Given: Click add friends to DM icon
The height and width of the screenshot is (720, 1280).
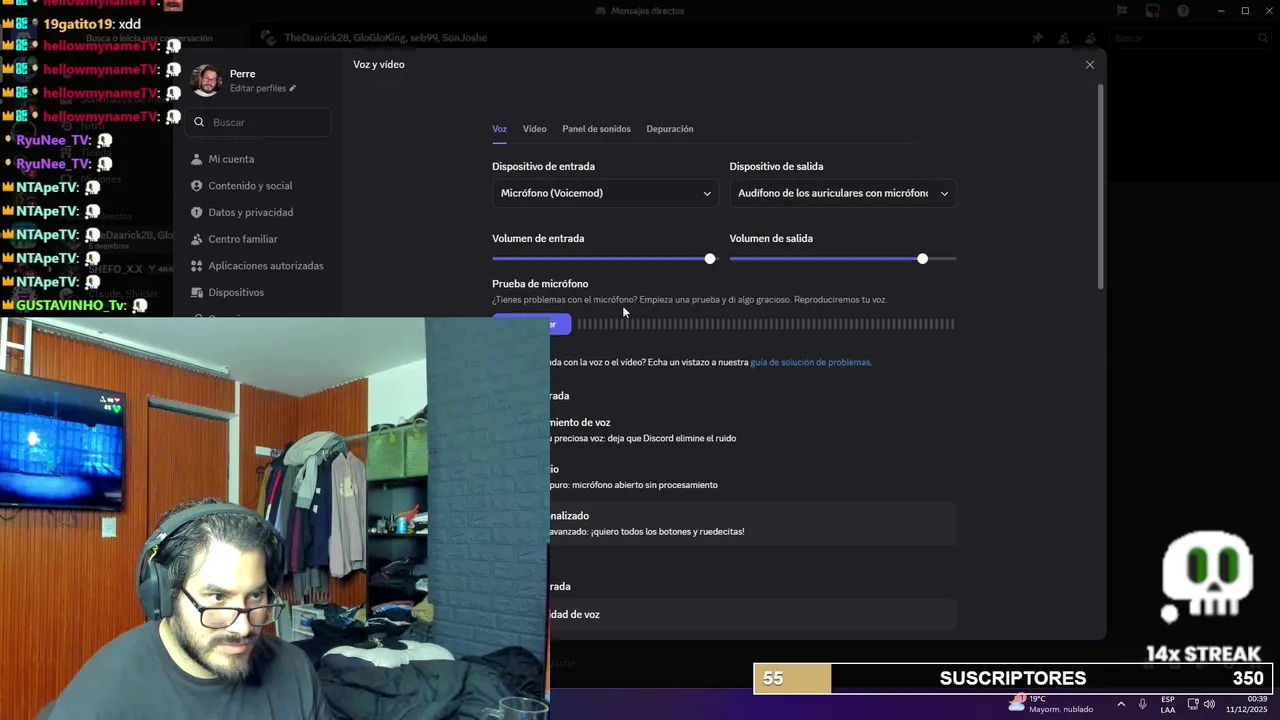Looking at the screenshot, I should [x=1064, y=38].
